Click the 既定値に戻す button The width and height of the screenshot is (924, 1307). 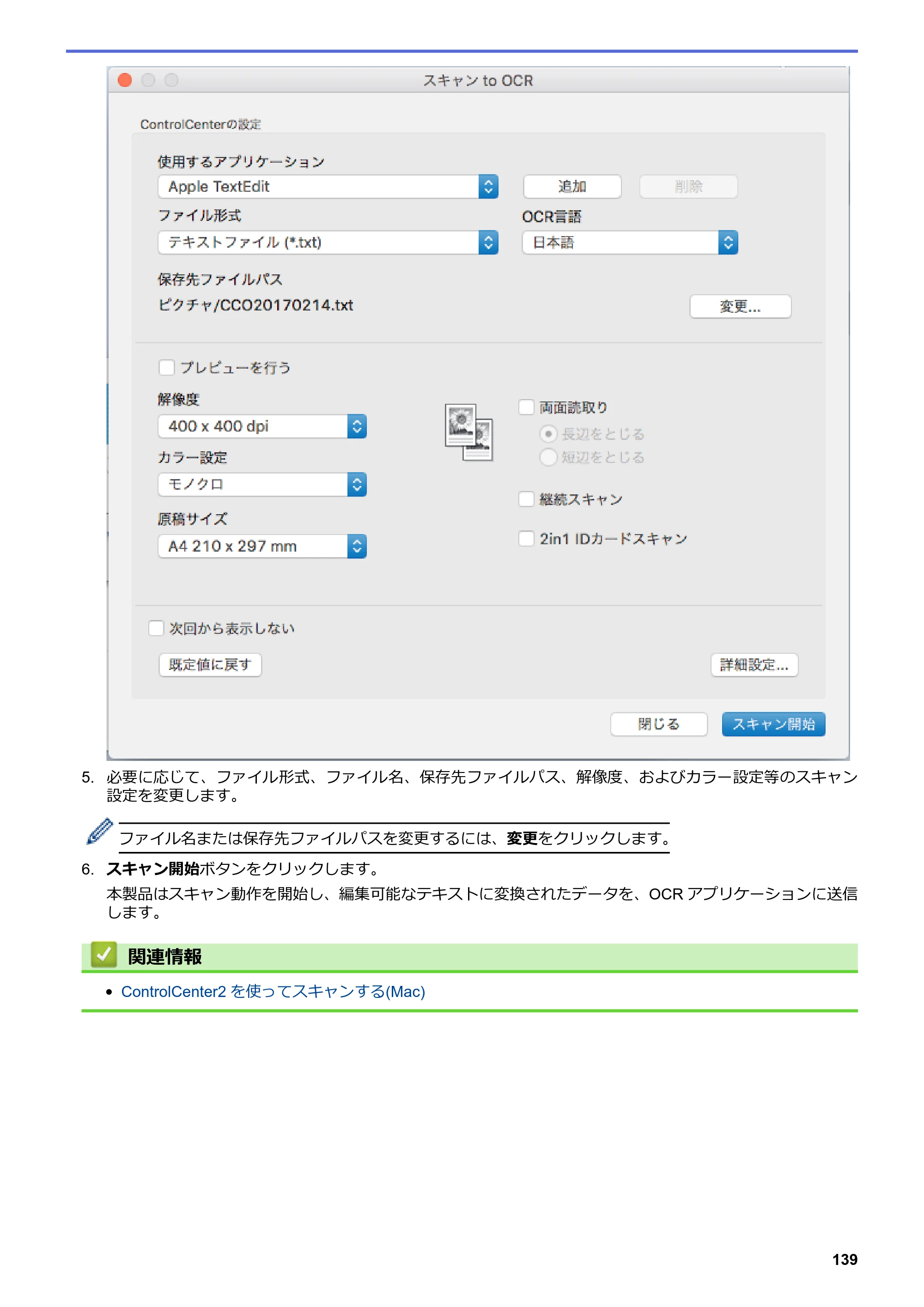(x=210, y=665)
